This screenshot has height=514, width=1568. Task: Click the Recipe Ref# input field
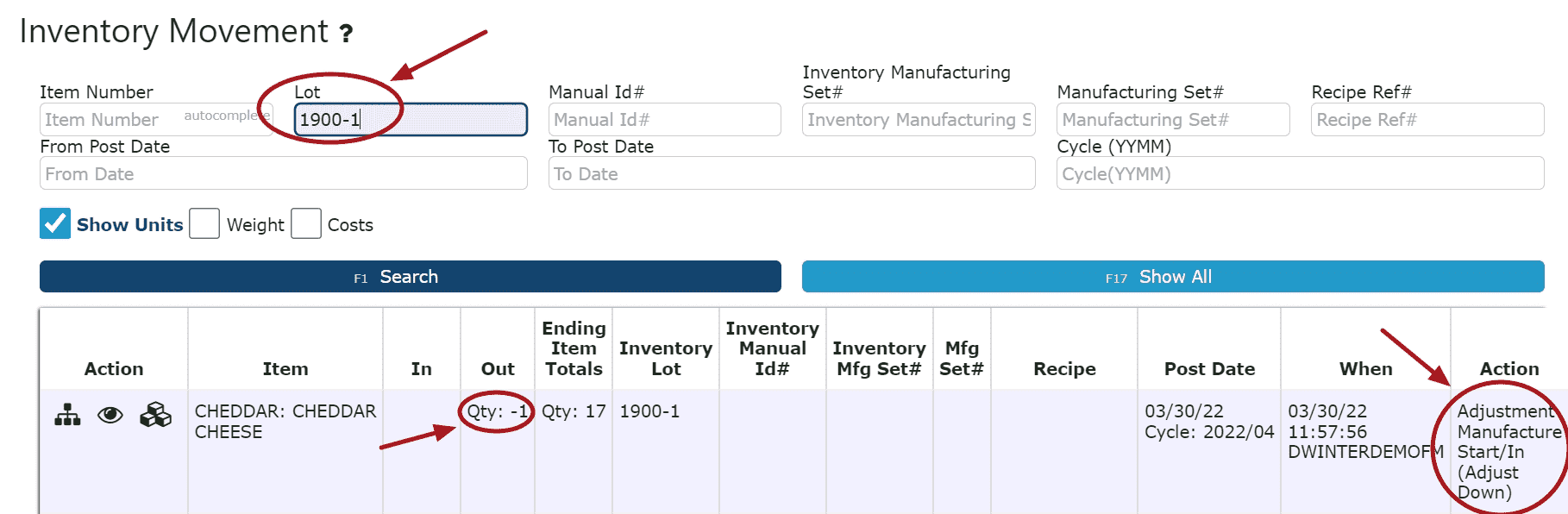point(1427,120)
